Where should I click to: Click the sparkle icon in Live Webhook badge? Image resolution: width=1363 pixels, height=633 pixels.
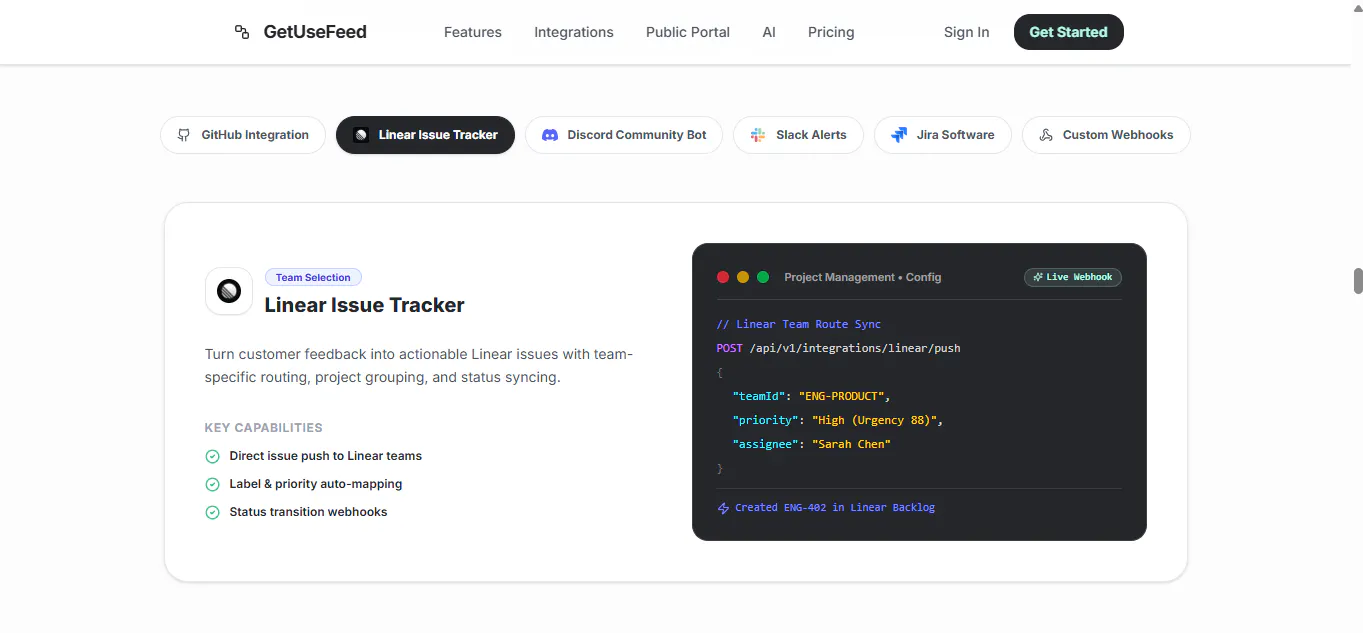(1038, 277)
